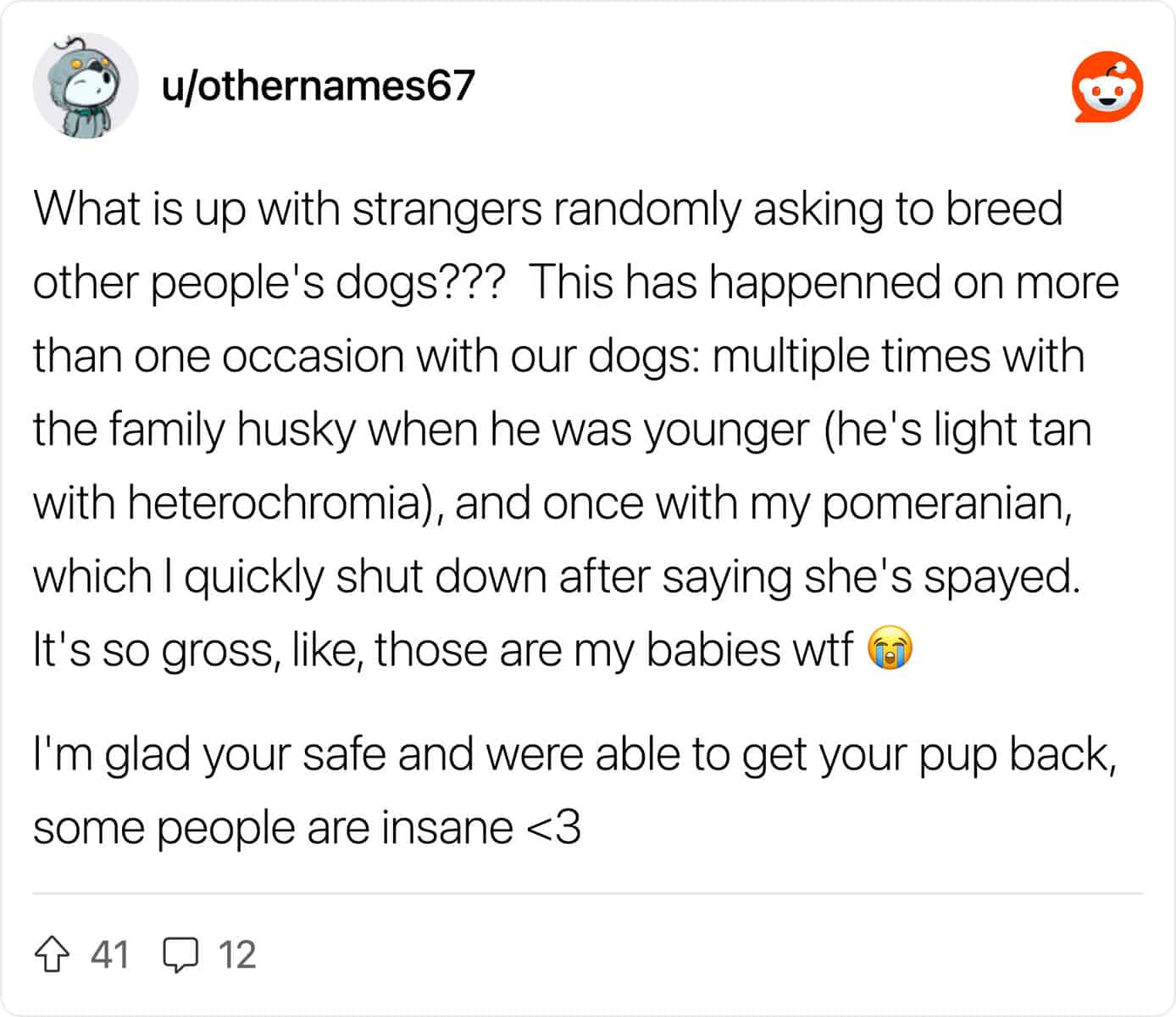Viewport: 1176px width, 1017px height.
Task: Open the user avatar of othernames67
Action: pyautogui.click(x=86, y=86)
